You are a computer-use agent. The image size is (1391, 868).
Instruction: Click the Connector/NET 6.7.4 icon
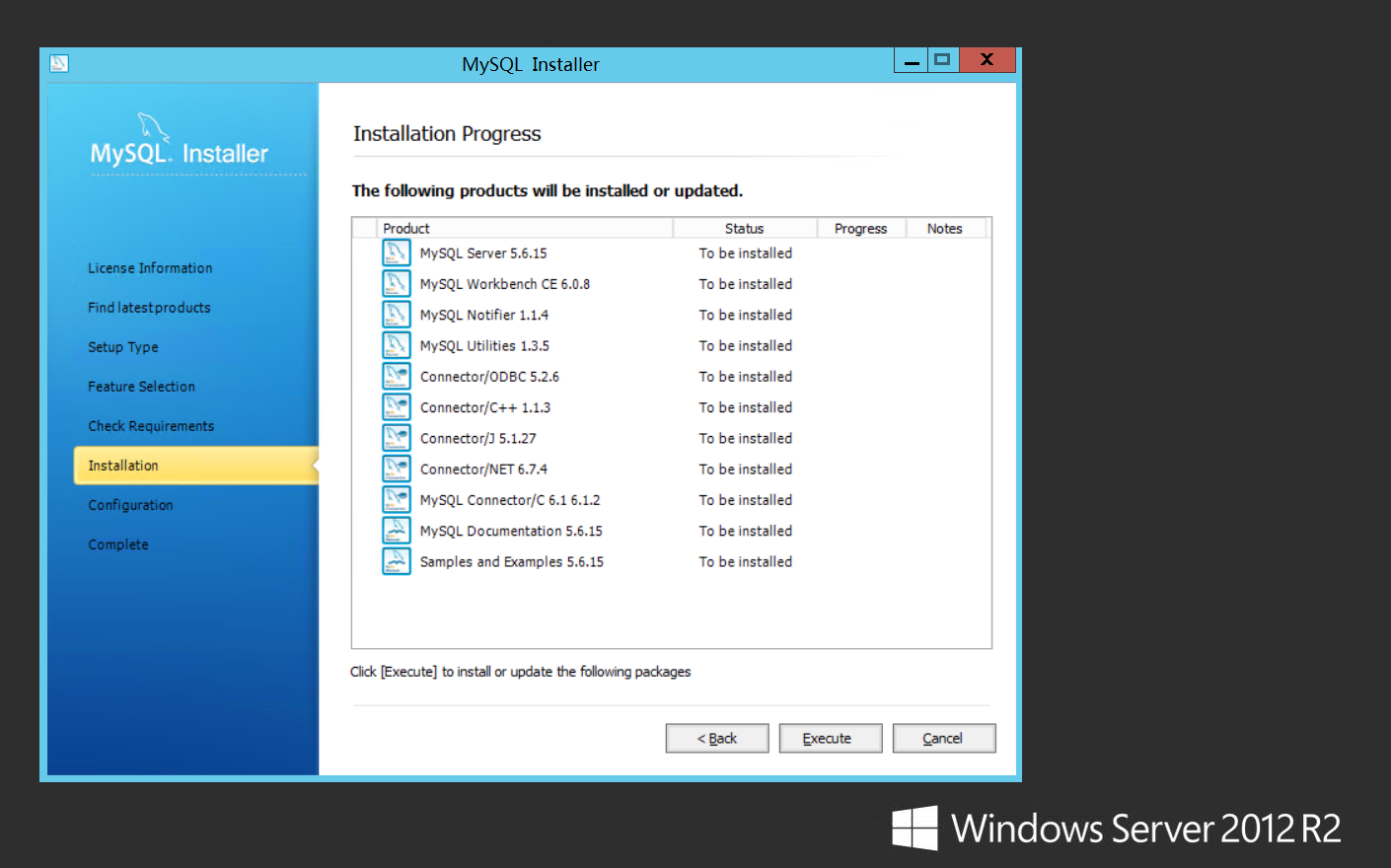[x=396, y=469]
